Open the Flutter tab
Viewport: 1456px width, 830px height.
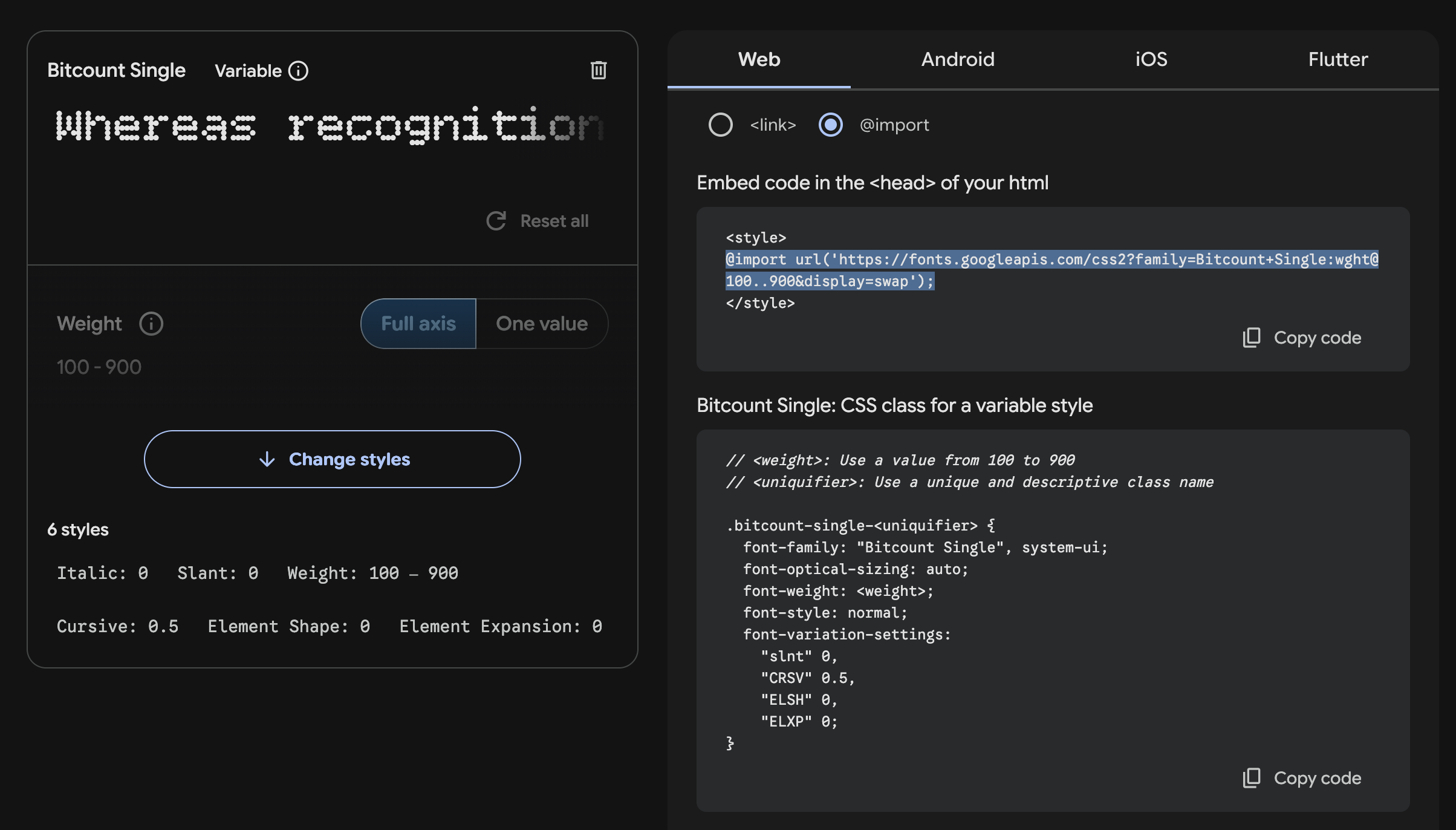click(1337, 59)
